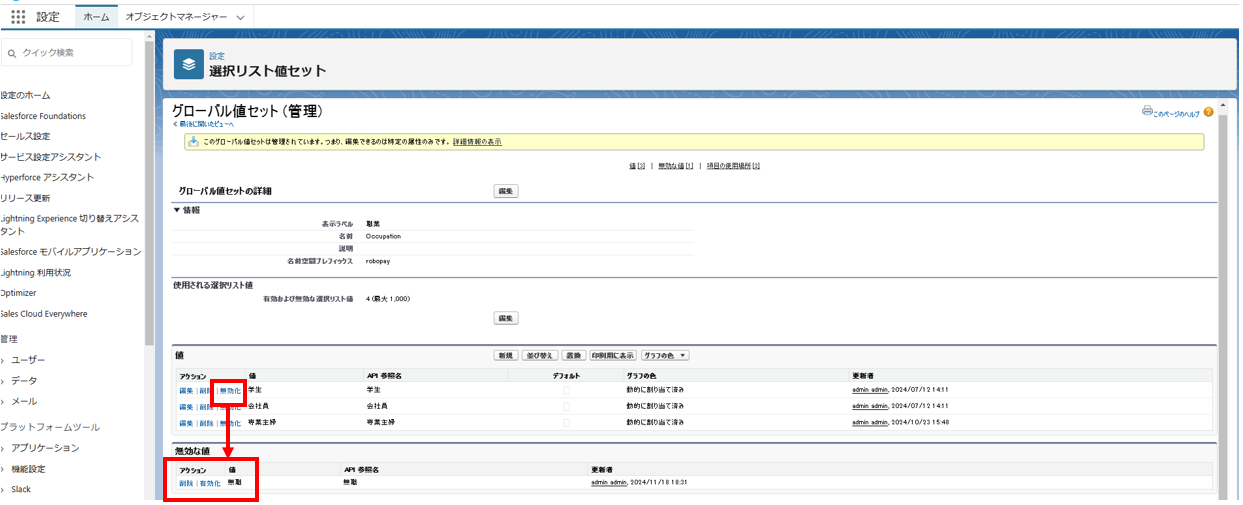Open the グラフの色 dropdown button
This screenshot has width=1243, height=505.
(x=665, y=355)
